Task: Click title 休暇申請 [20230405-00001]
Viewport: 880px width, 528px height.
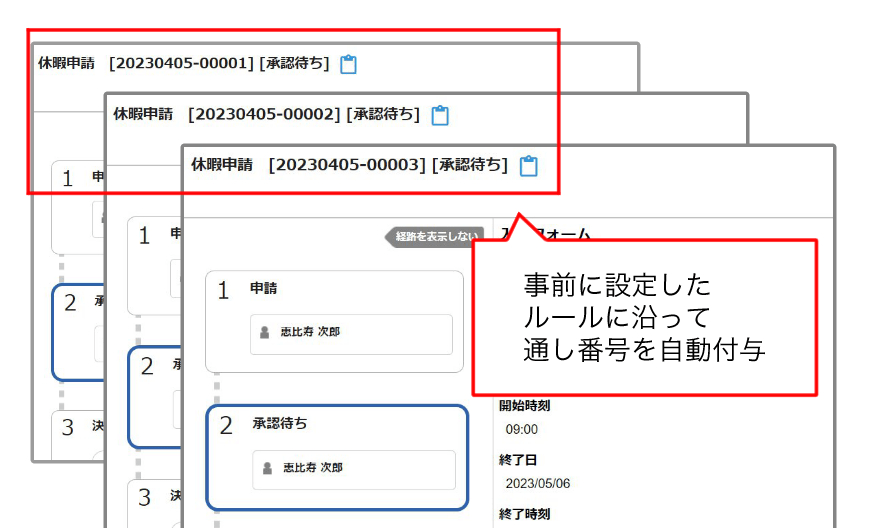Action: coord(146,63)
